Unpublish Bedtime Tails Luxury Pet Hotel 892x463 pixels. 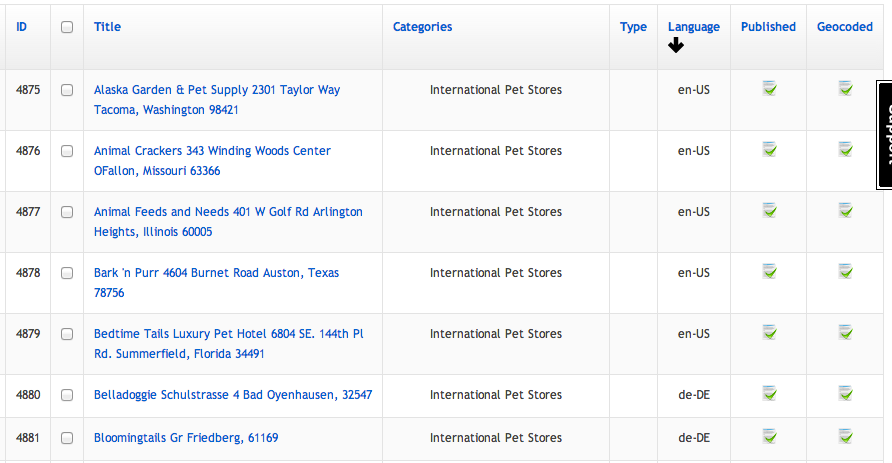[x=769, y=332]
